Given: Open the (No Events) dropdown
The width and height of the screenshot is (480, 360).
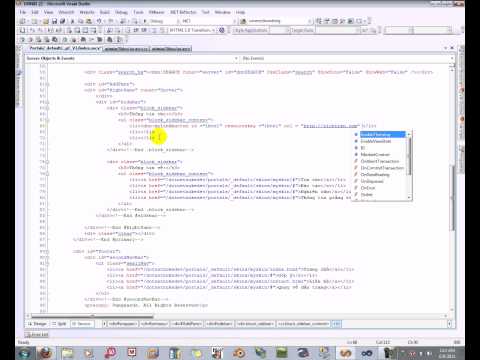Looking at the screenshot, I should point(347,58).
